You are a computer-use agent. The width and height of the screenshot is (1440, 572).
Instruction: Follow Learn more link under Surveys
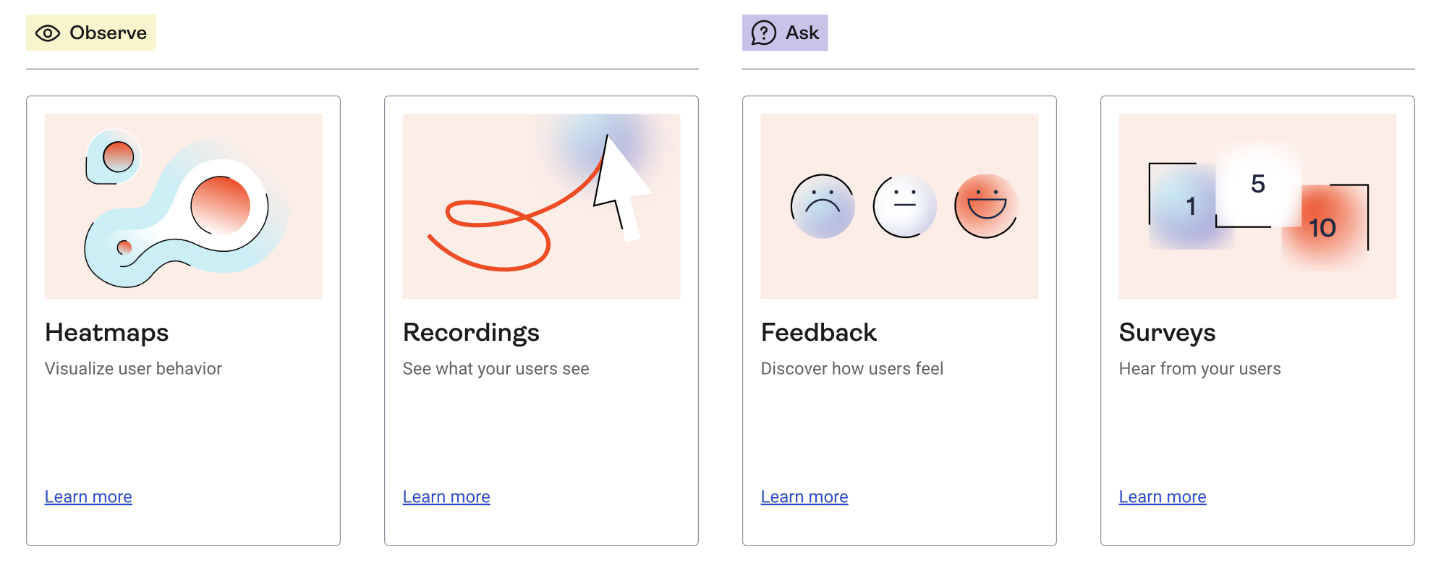[1162, 497]
